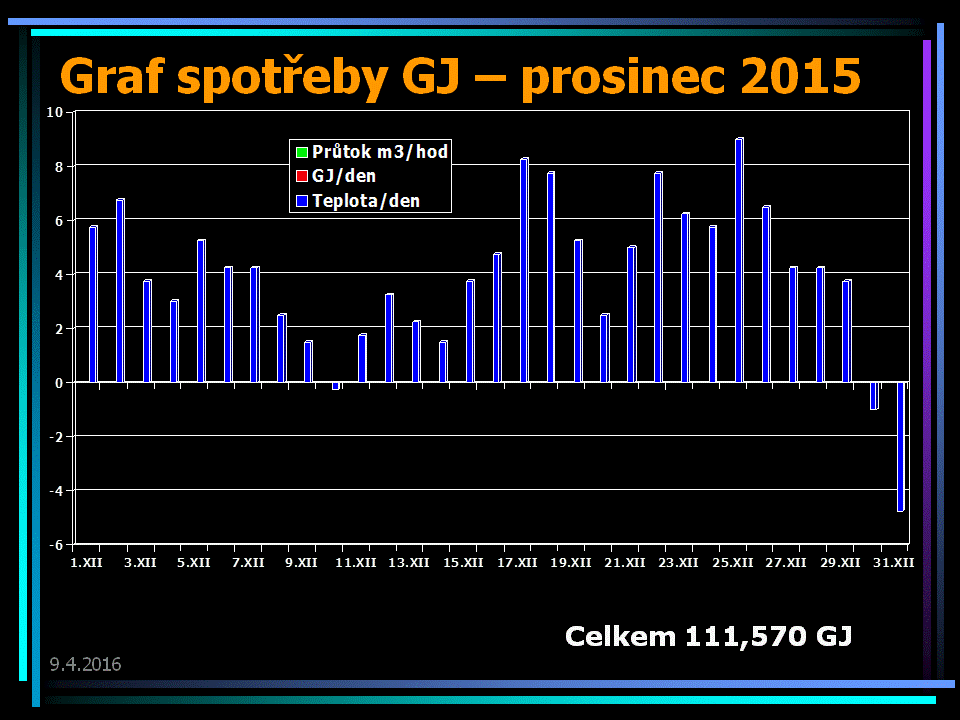This screenshot has width=960, height=720.
Task: Click the 15.XII x-axis label
Action: (x=463, y=564)
